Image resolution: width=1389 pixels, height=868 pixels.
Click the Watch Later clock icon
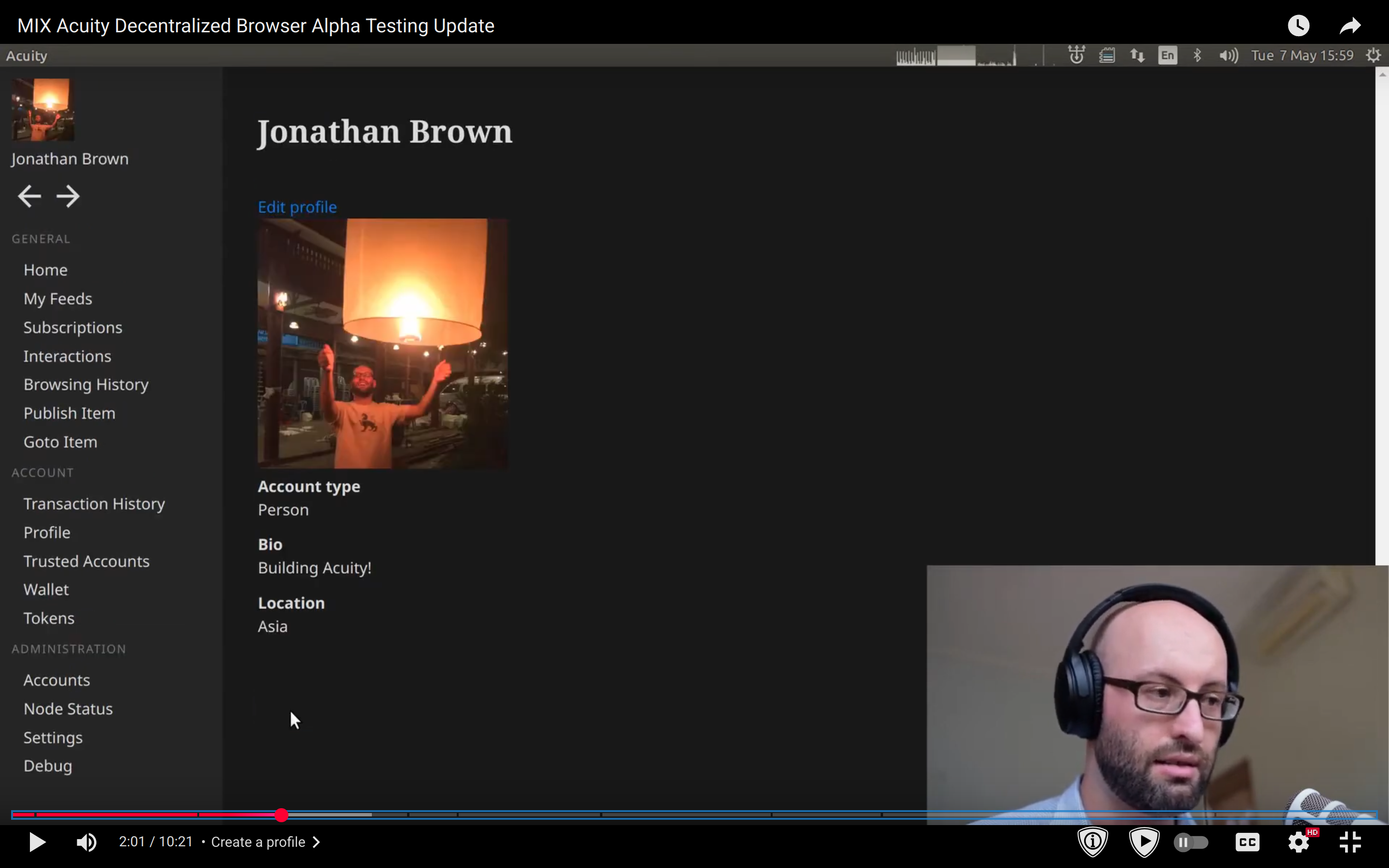click(x=1298, y=25)
